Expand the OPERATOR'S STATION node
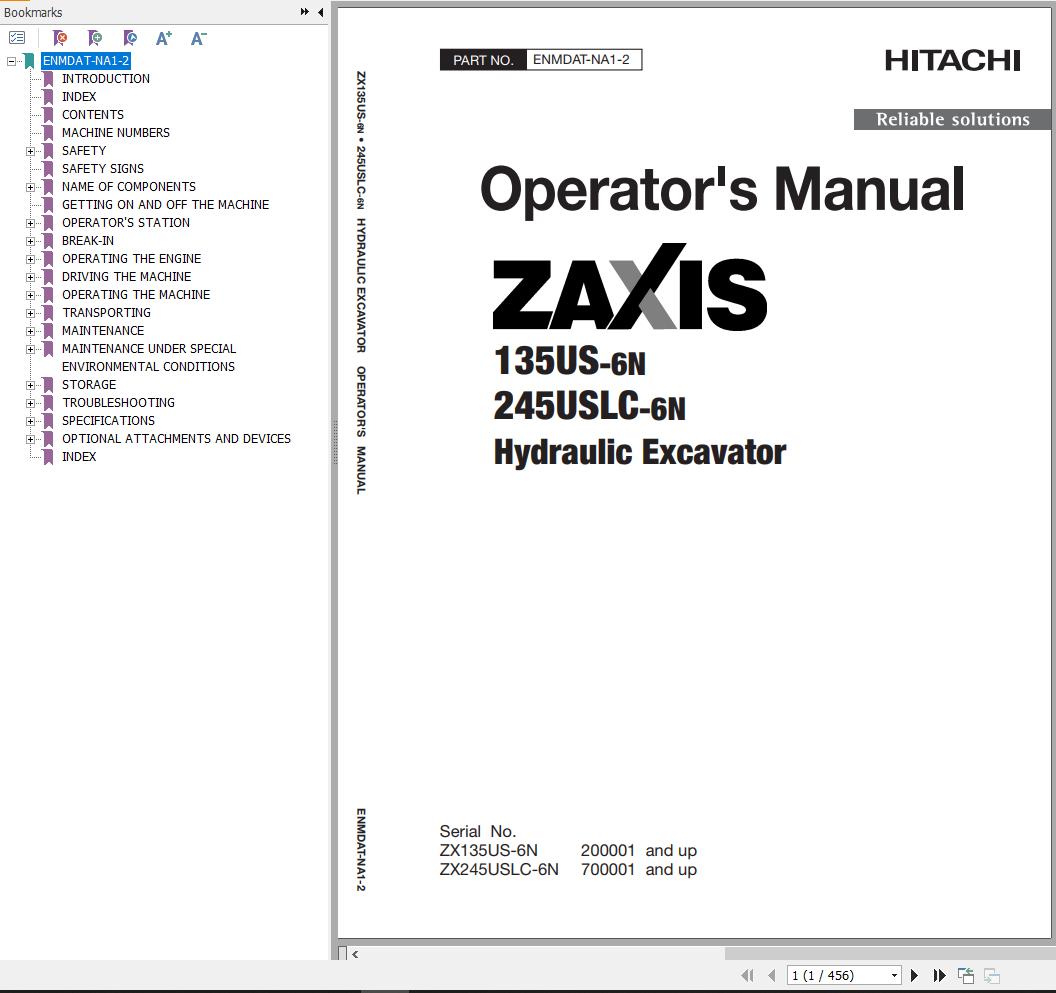This screenshot has height=993, width=1056. pyautogui.click(x=30, y=224)
